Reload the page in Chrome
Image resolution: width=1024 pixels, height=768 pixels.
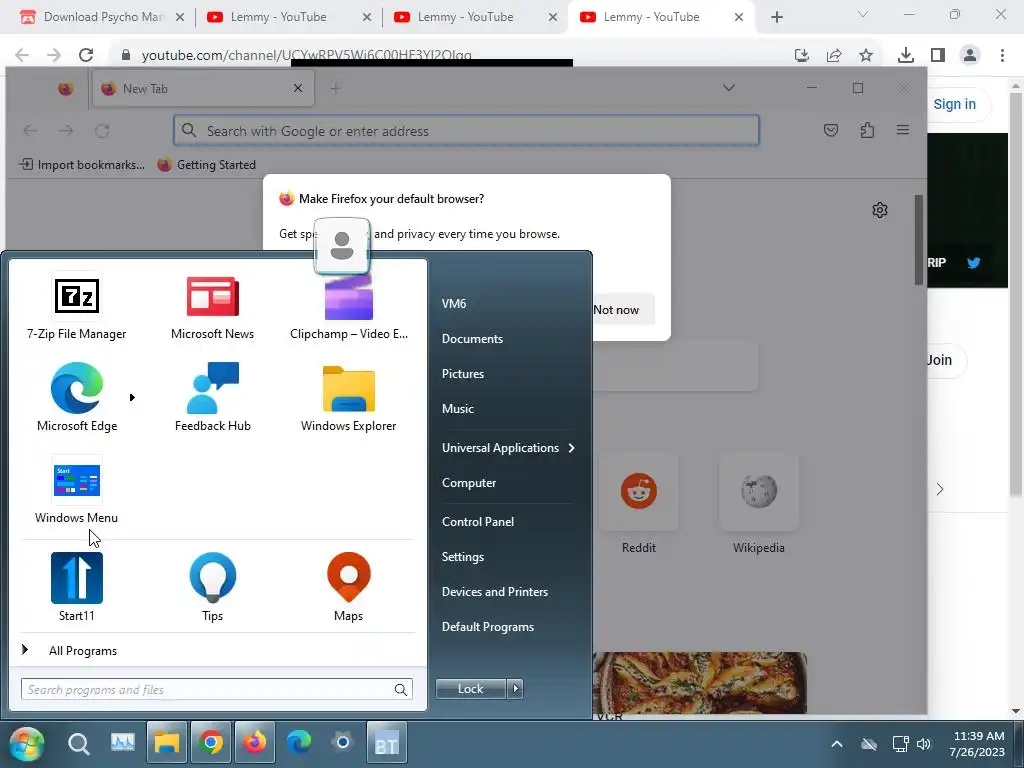[86, 55]
